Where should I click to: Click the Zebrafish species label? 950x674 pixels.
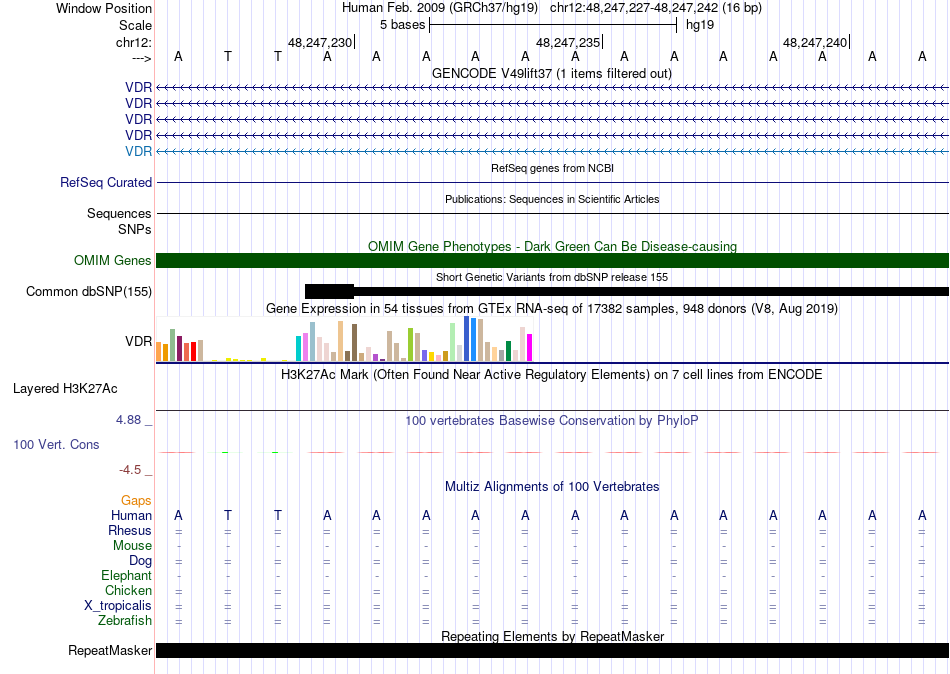[125, 621]
